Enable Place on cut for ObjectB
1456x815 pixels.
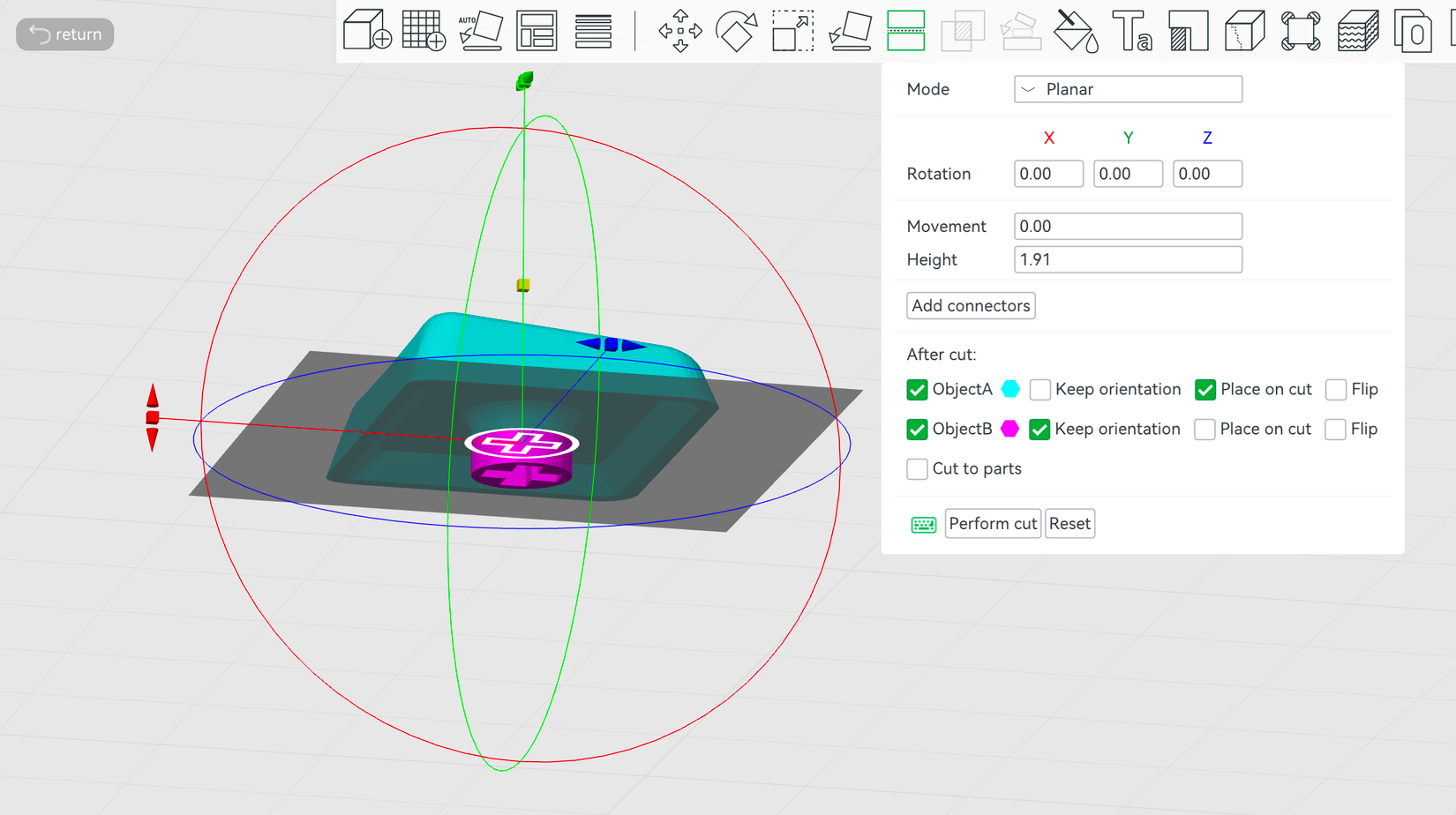pyautogui.click(x=1205, y=430)
